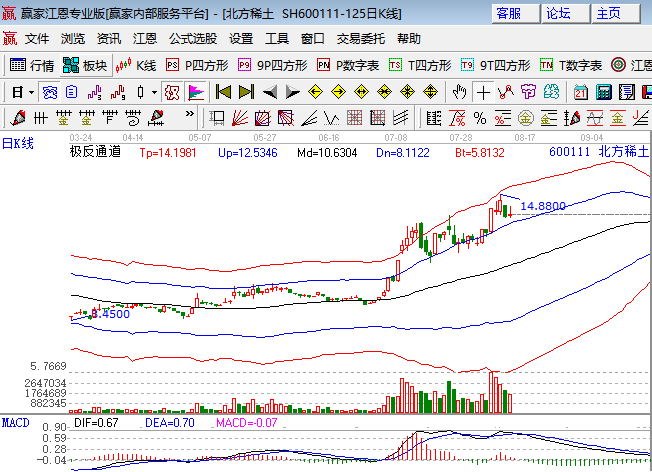Click the 600111 北方稀土 stock name
The width and height of the screenshot is (652, 472).
click(x=599, y=152)
